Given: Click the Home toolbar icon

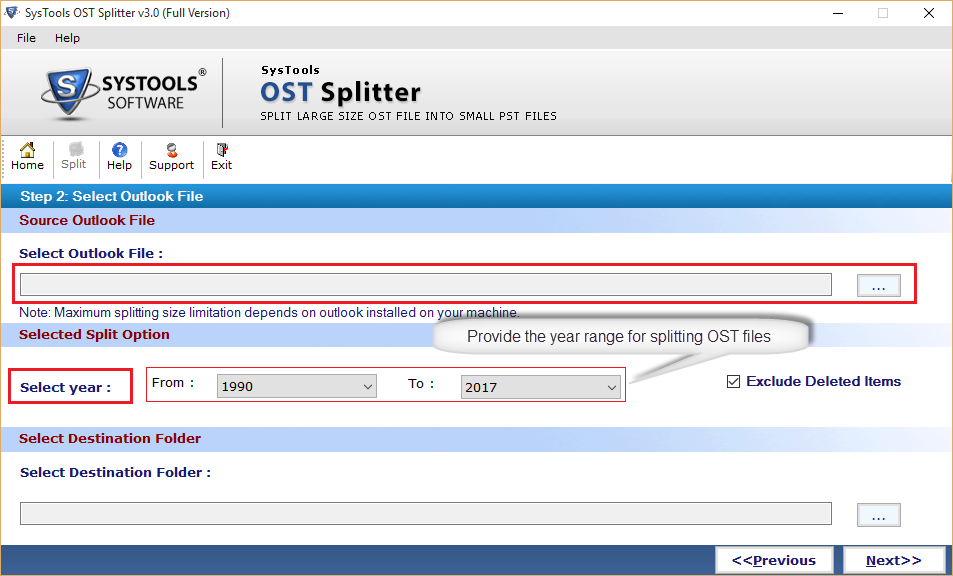Looking at the screenshot, I should pyautogui.click(x=27, y=157).
